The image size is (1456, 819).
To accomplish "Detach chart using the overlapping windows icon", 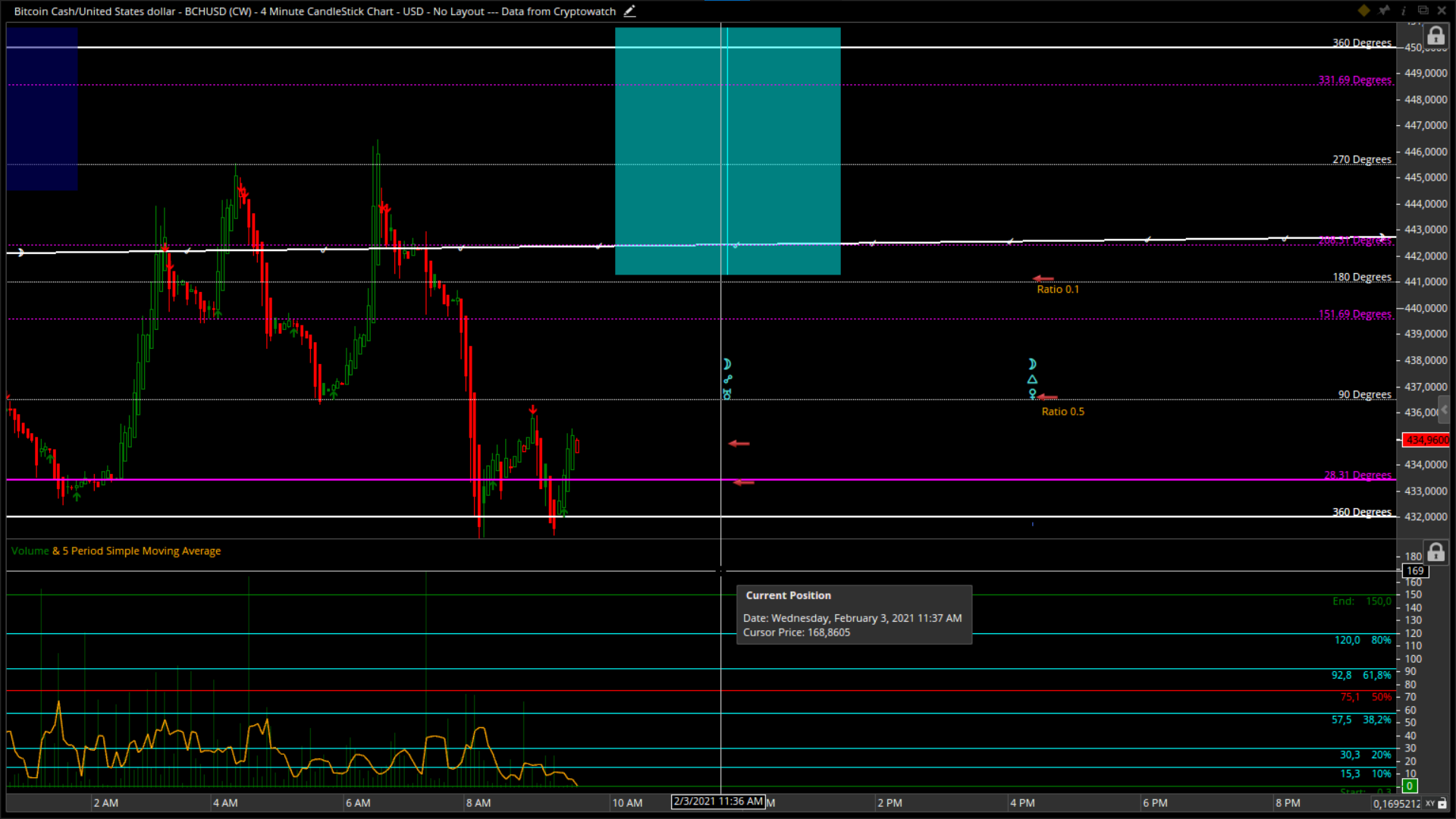I will (x=1423, y=11).
